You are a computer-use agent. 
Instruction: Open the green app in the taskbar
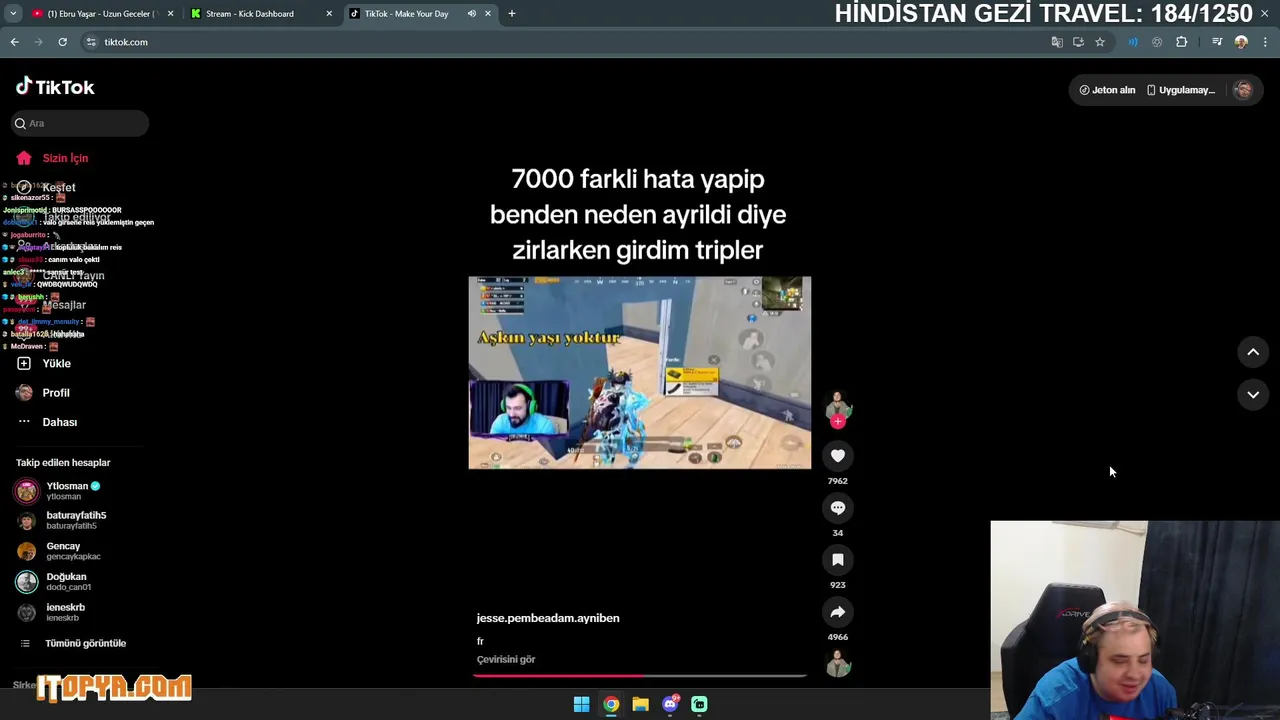pos(699,704)
